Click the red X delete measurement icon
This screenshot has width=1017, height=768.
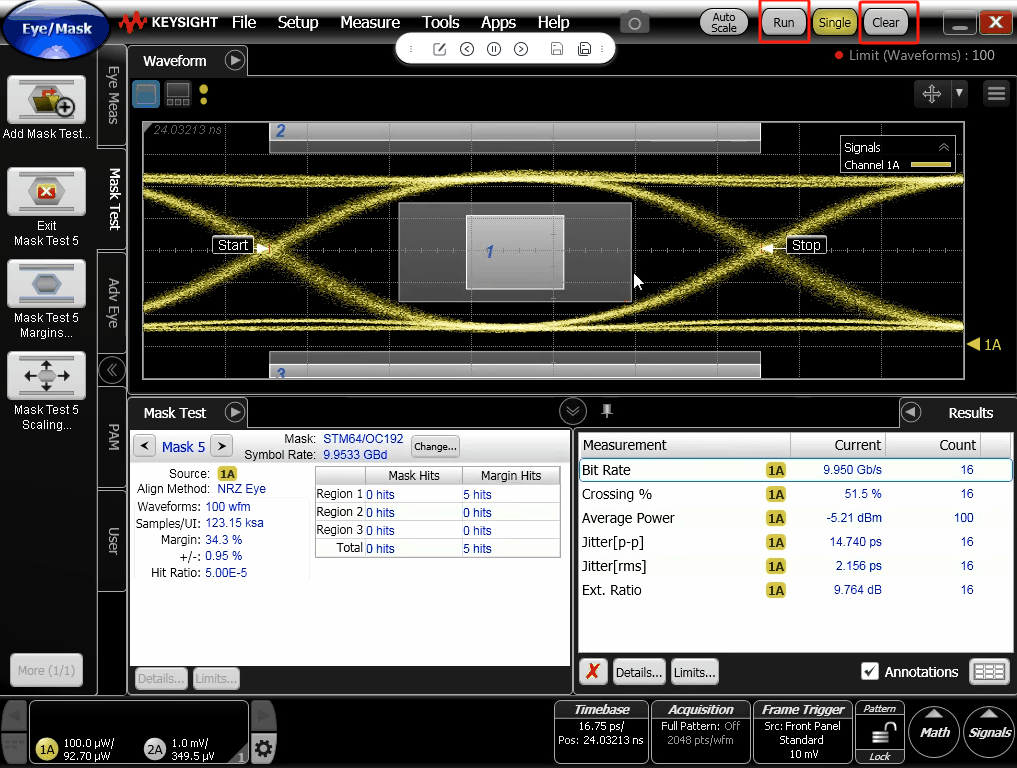[593, 672]
